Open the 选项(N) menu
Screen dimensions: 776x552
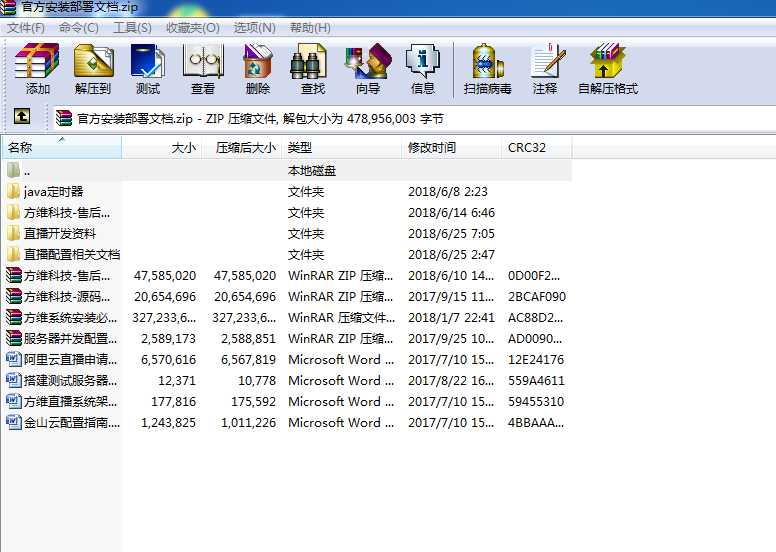click(x=254, y=28)
